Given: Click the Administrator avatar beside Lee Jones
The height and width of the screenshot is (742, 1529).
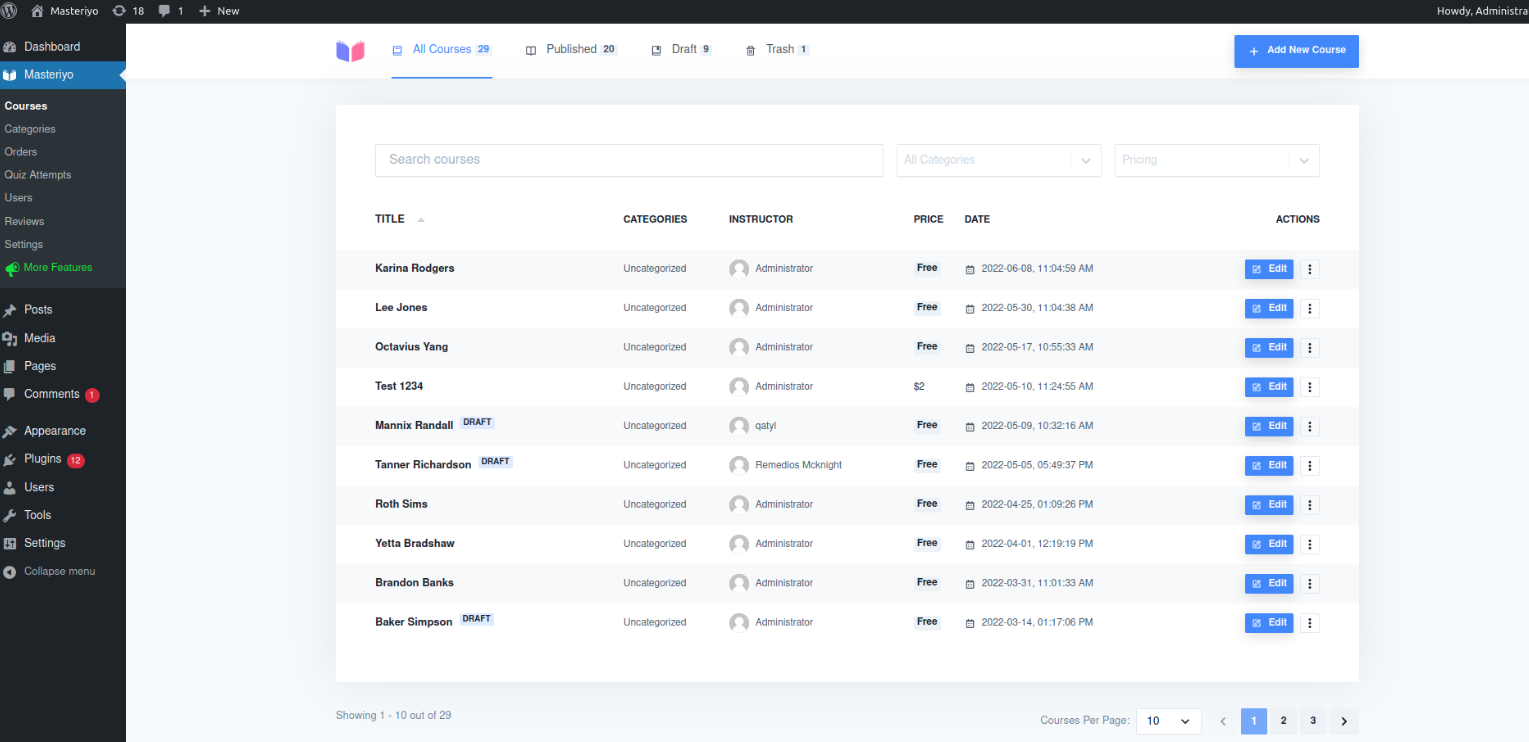Looking at the screenshot, I should [739, 308].
